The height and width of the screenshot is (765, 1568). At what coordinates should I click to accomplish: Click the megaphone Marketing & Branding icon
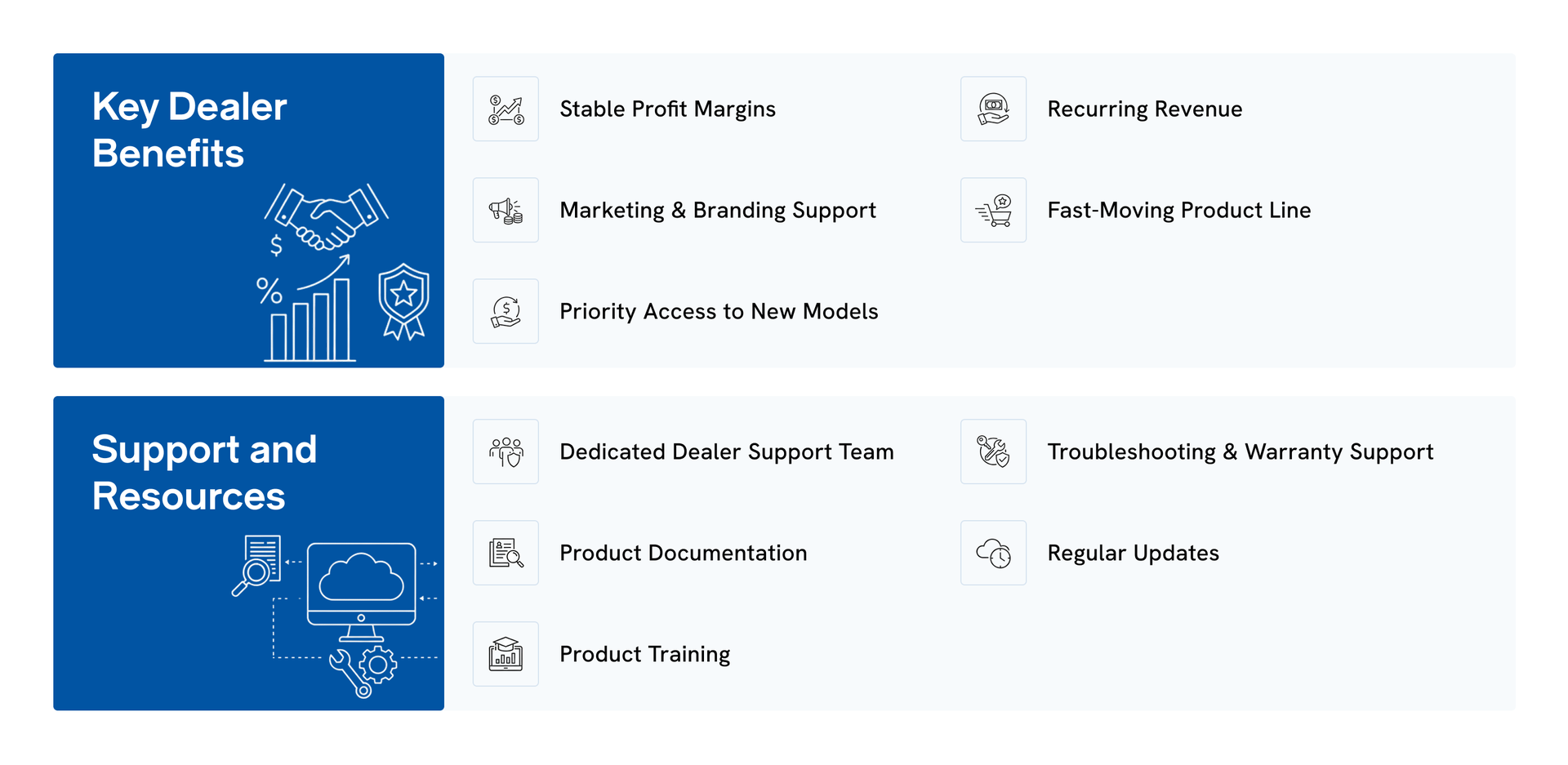(x=506, y=211)
